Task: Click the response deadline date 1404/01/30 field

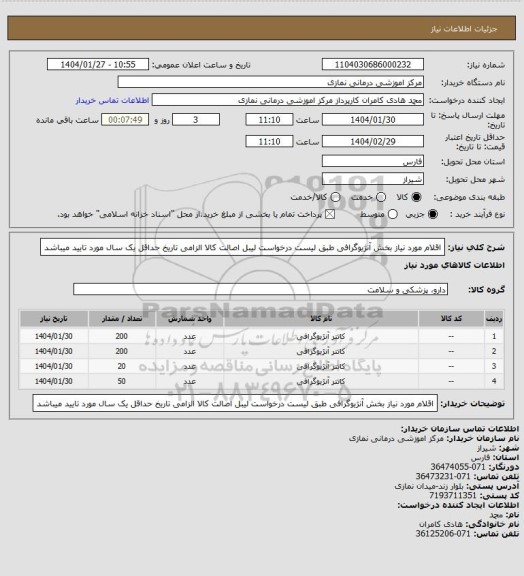Action: pos(373,120)
